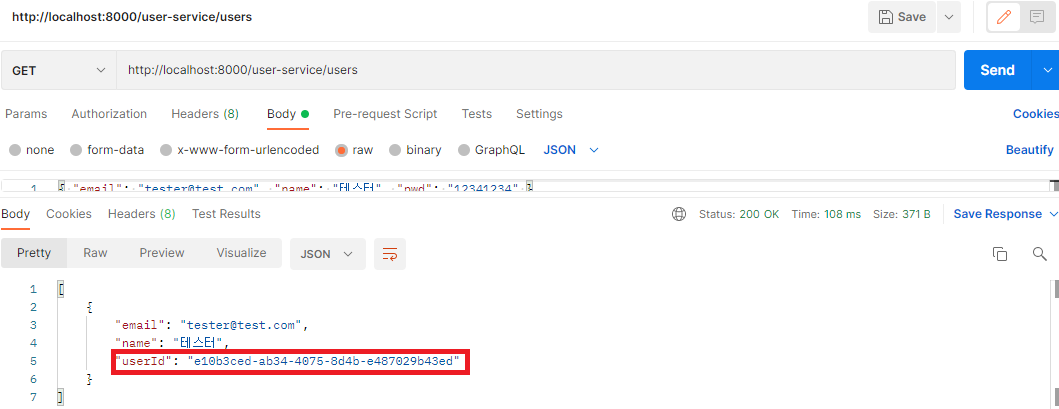The image size is (1059, 409).
Task: Open the Cookies link
Action: tap(1035, 114)
